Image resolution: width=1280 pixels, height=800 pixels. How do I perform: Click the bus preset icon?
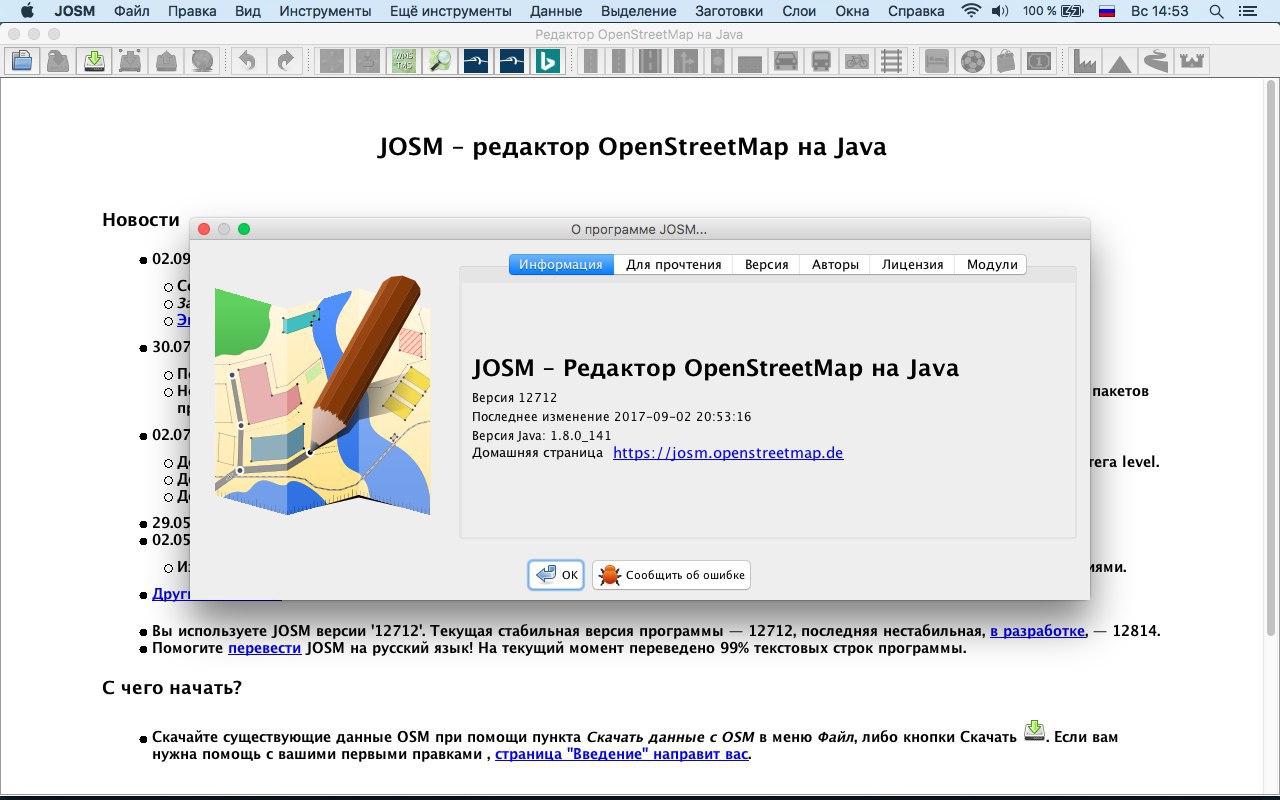(821, 60)
